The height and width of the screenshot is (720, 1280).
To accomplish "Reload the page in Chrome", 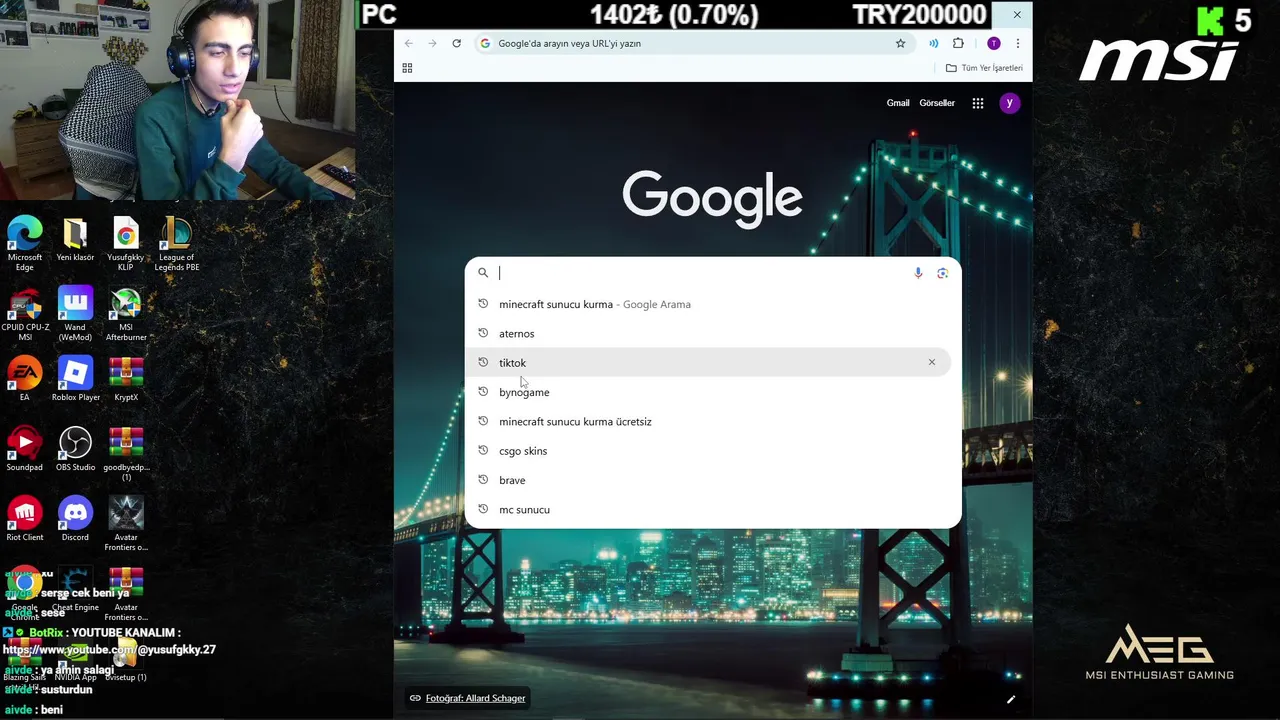I will [456, 43].
